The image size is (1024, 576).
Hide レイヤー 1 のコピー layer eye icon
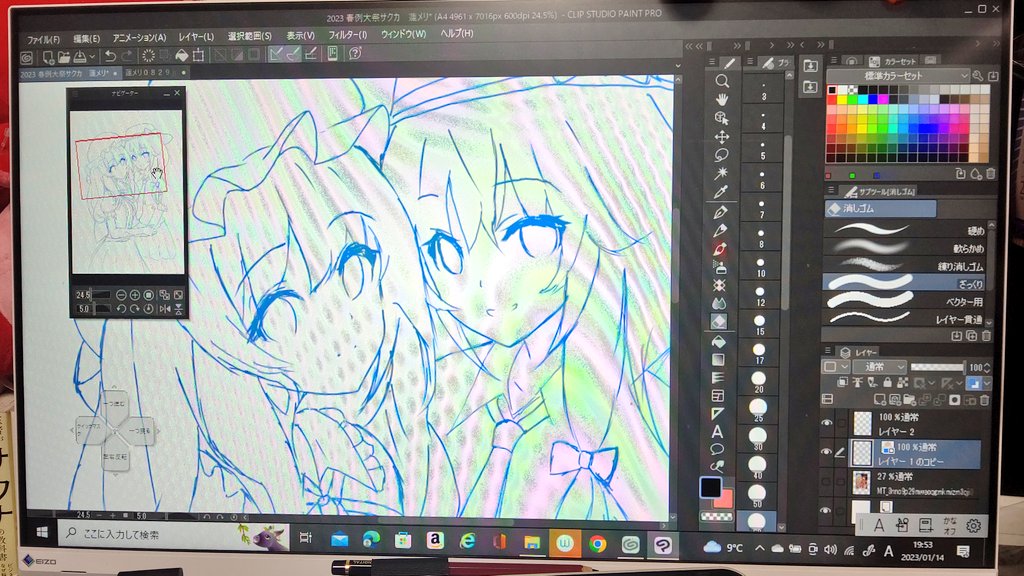click(x=827, y=452)
